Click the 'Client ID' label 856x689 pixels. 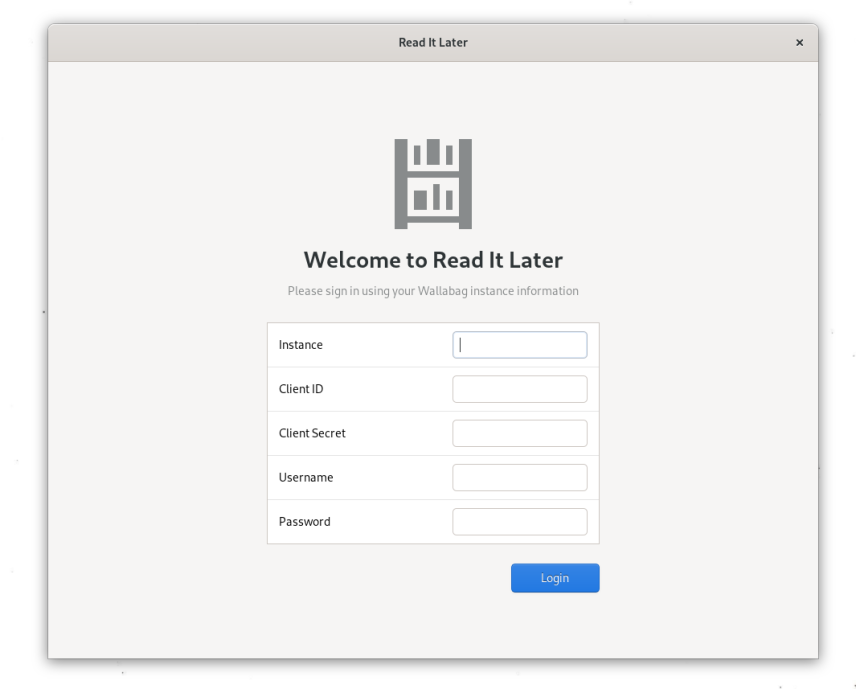tap(301, 389)
